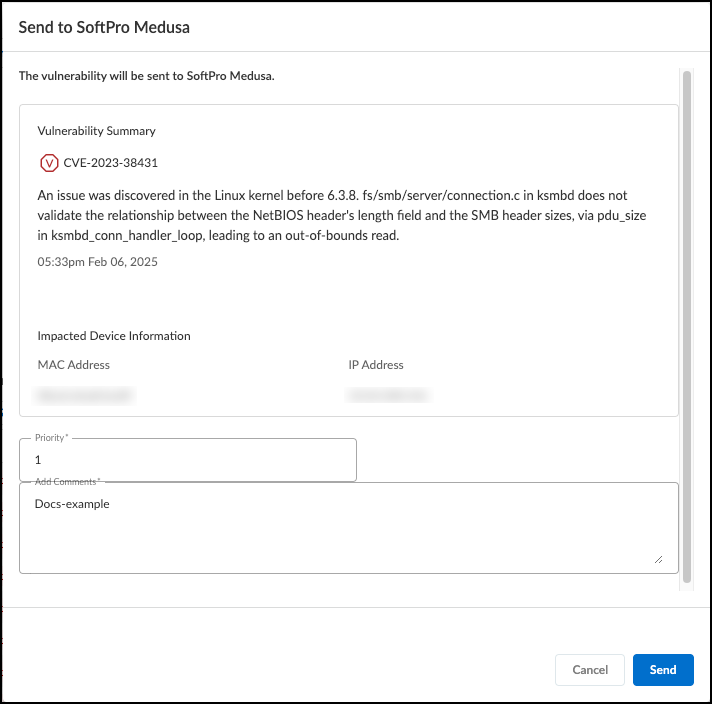Click the MAC Address column label
The image size is (712, 704).
click(x=73, y=365)
